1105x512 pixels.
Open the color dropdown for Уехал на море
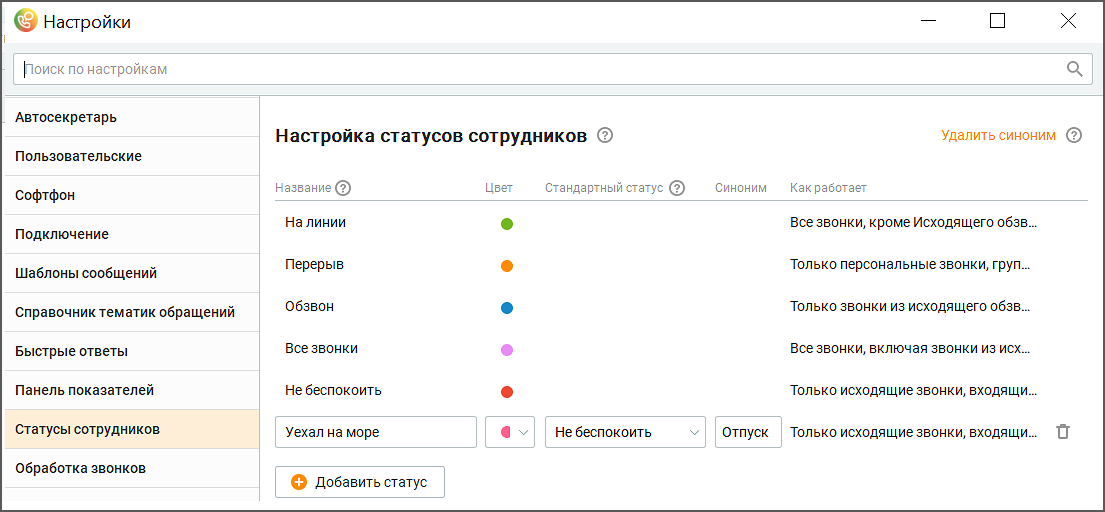point(510,432)
